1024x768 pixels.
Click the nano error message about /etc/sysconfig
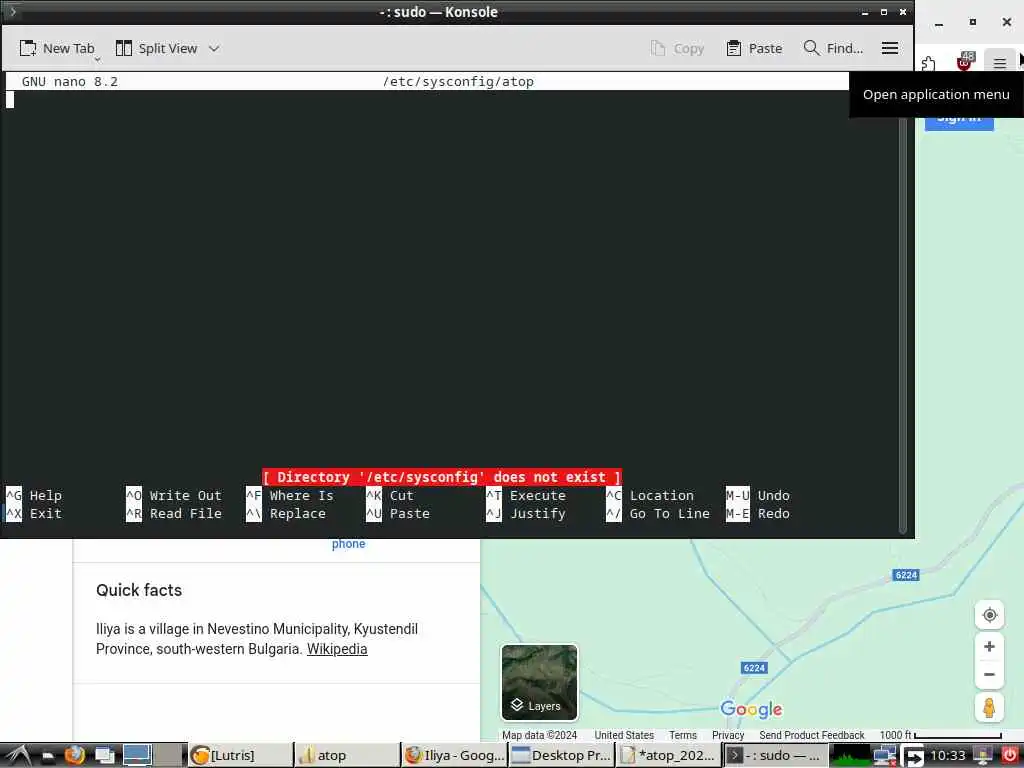coord(441,477)
